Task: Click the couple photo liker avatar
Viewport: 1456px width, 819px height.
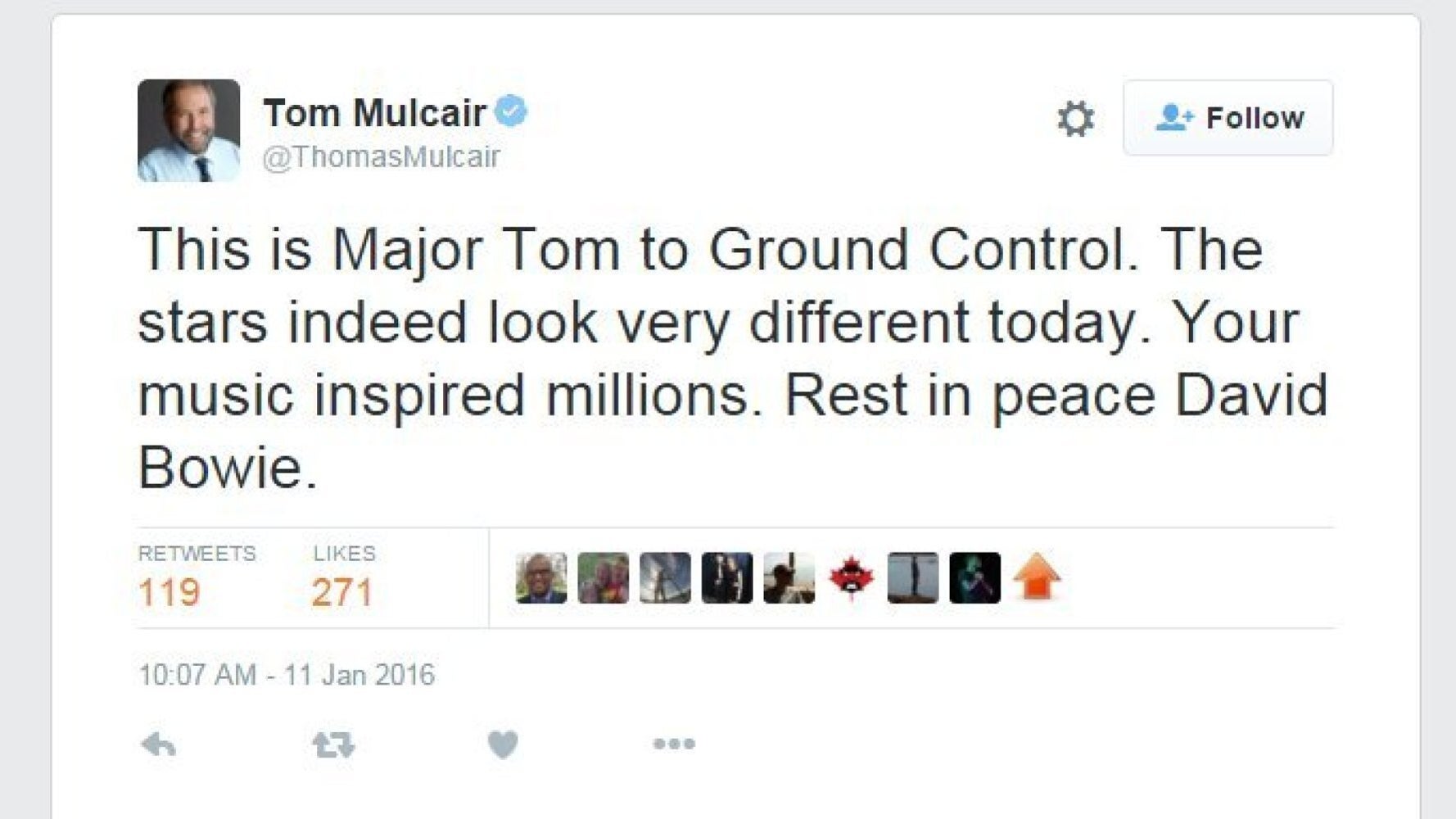Action: click(603, 577)
